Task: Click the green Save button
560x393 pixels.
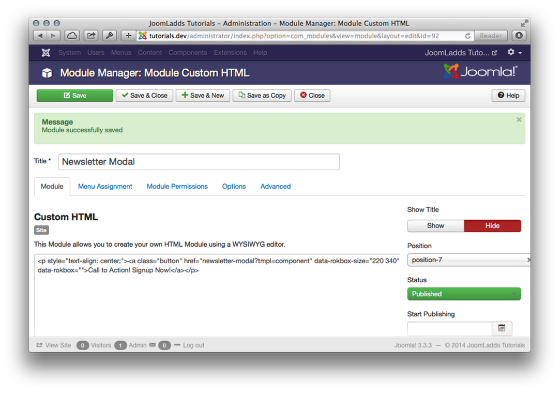Action: pyautogui.click(x=75, y=95)
